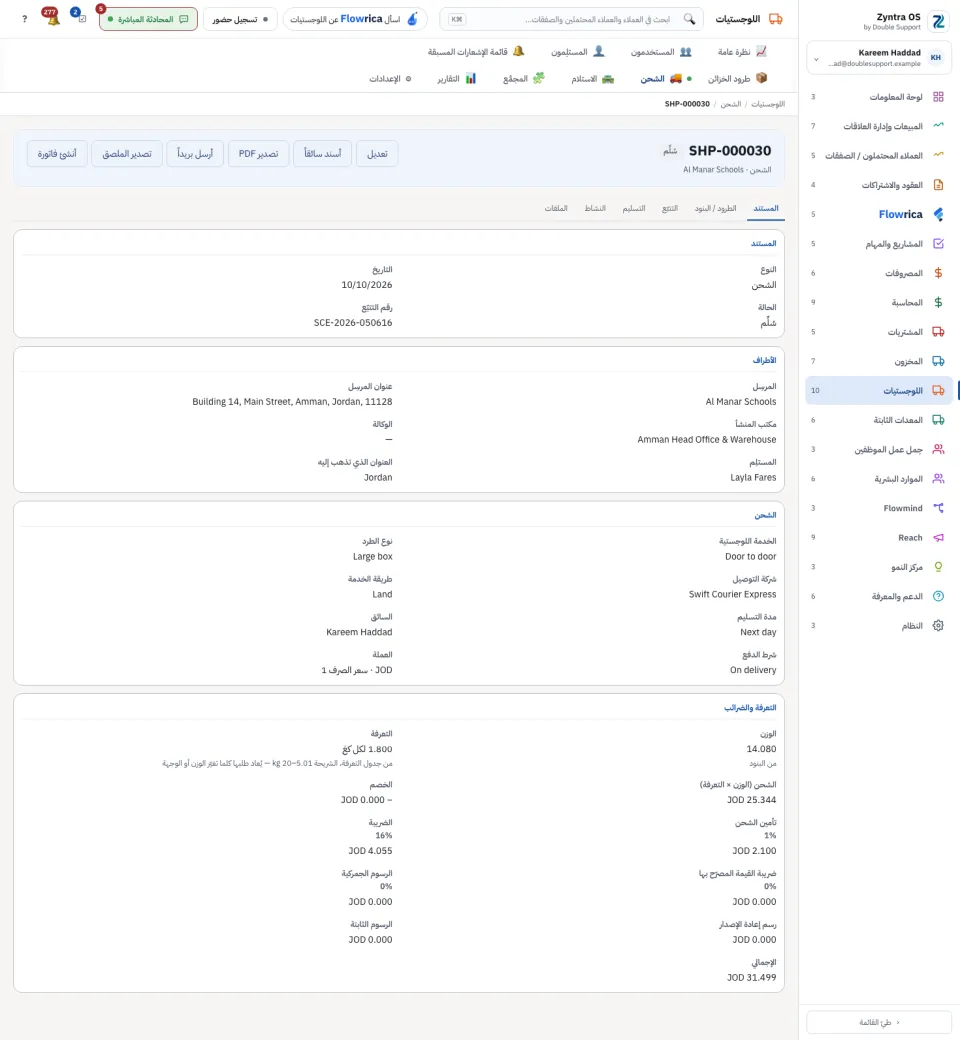960x1040 pixels.
Task: Open Pre-alert list tab (قائمة الإشعارات المسبقة)
Action: (x=476, y=52)
